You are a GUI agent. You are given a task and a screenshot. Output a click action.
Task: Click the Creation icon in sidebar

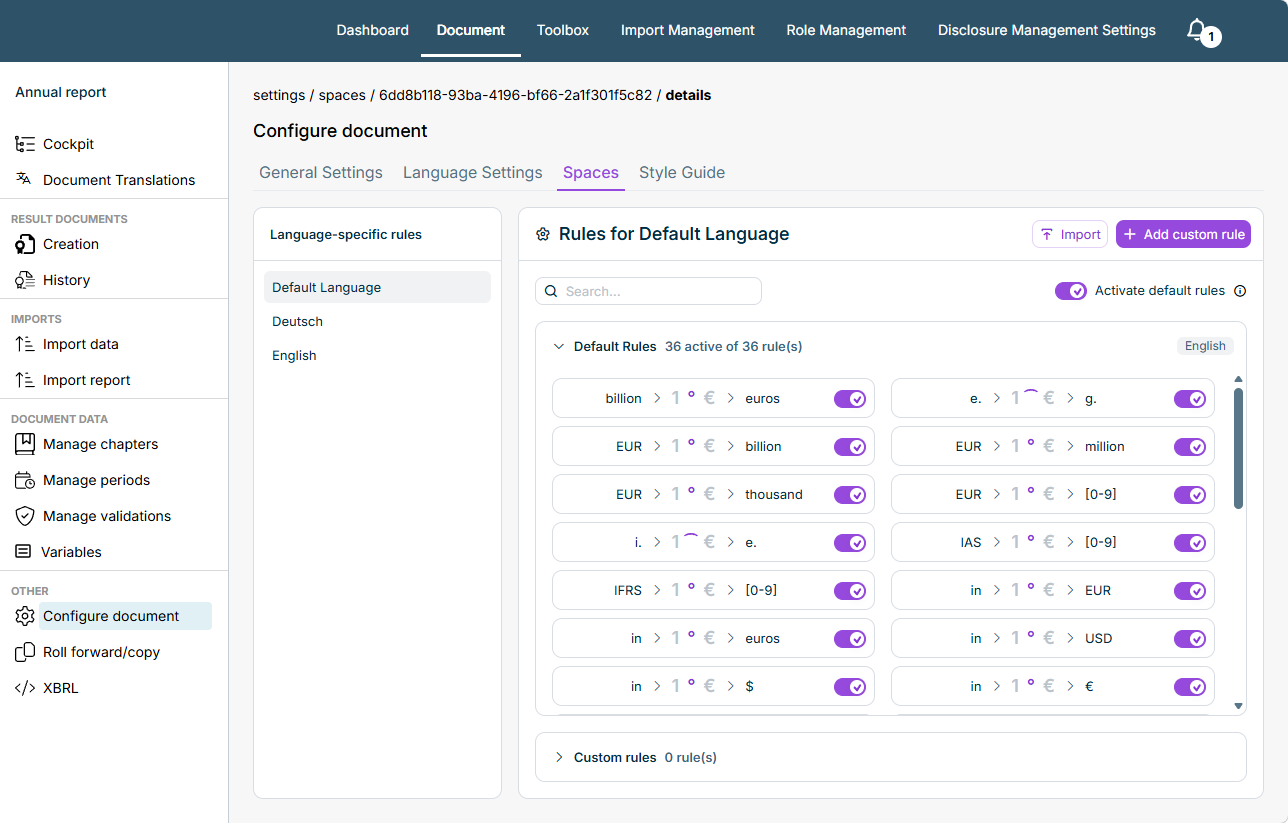tap(25, 244)
